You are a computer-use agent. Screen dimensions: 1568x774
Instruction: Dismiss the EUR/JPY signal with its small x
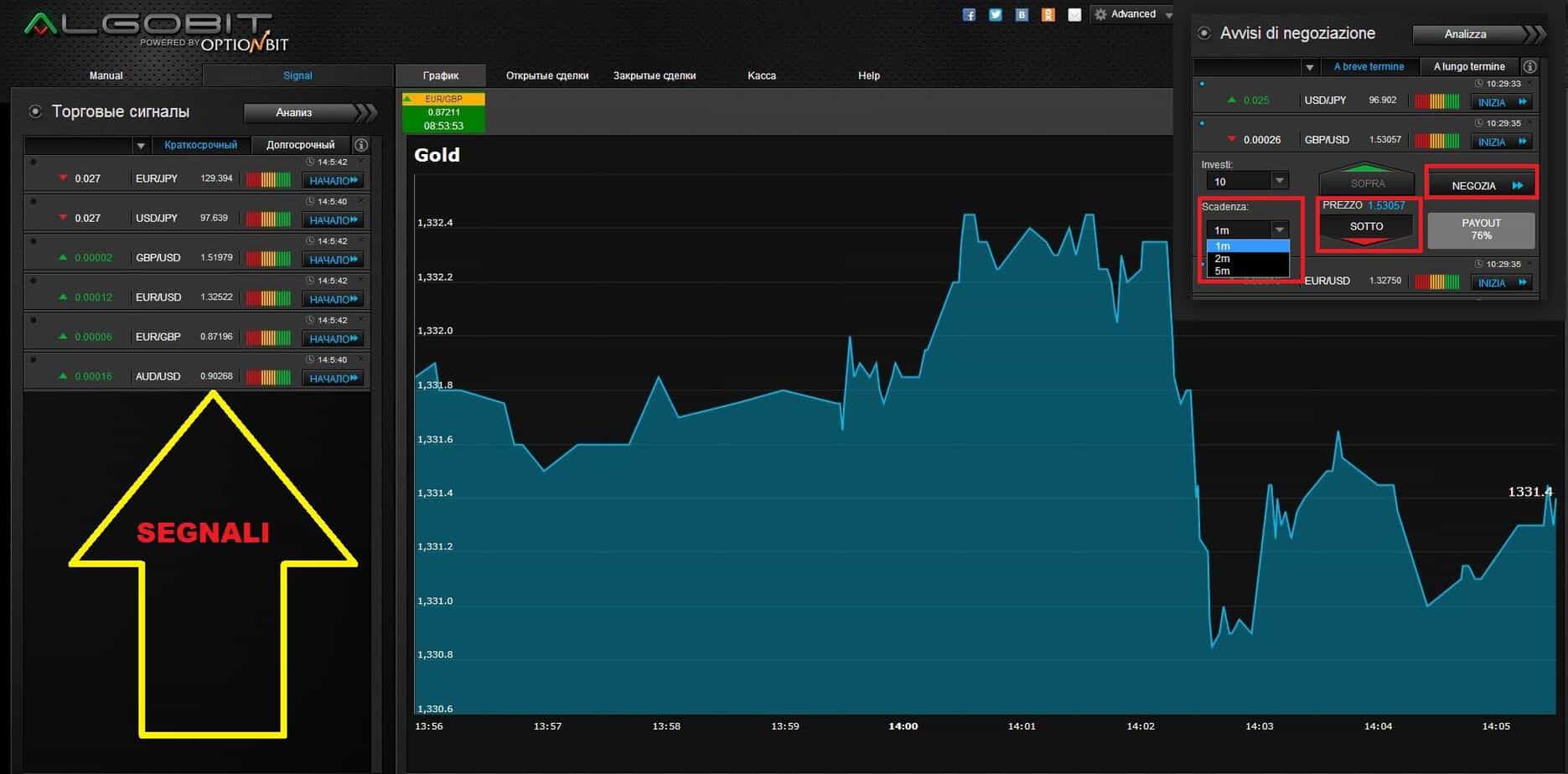tap(361, 161)
